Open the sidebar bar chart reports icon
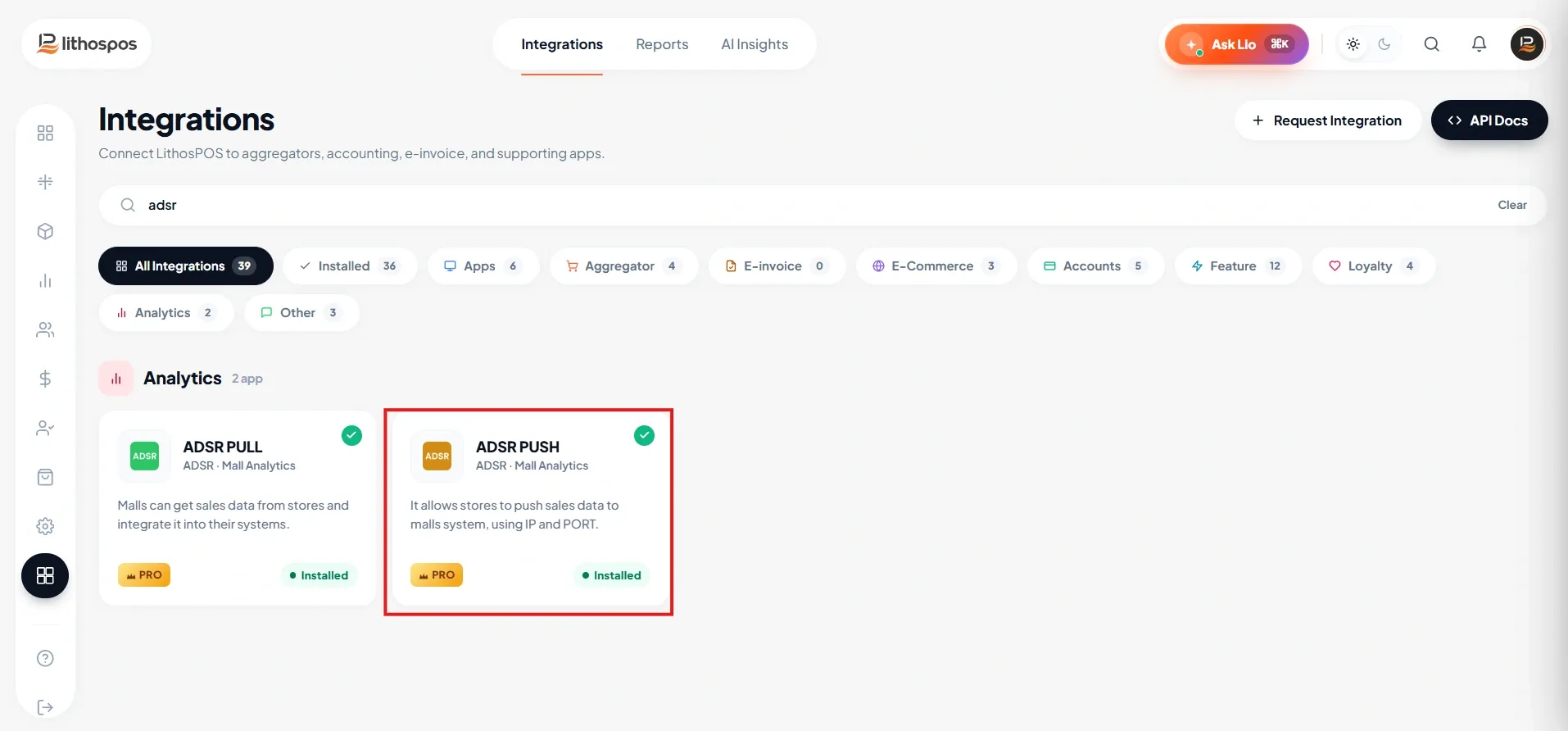 pyautogui.click(x=45, y=280)
